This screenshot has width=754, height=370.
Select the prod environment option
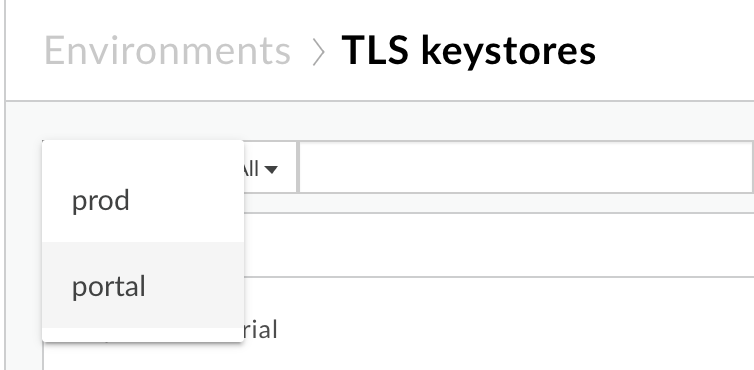(143, 200)
